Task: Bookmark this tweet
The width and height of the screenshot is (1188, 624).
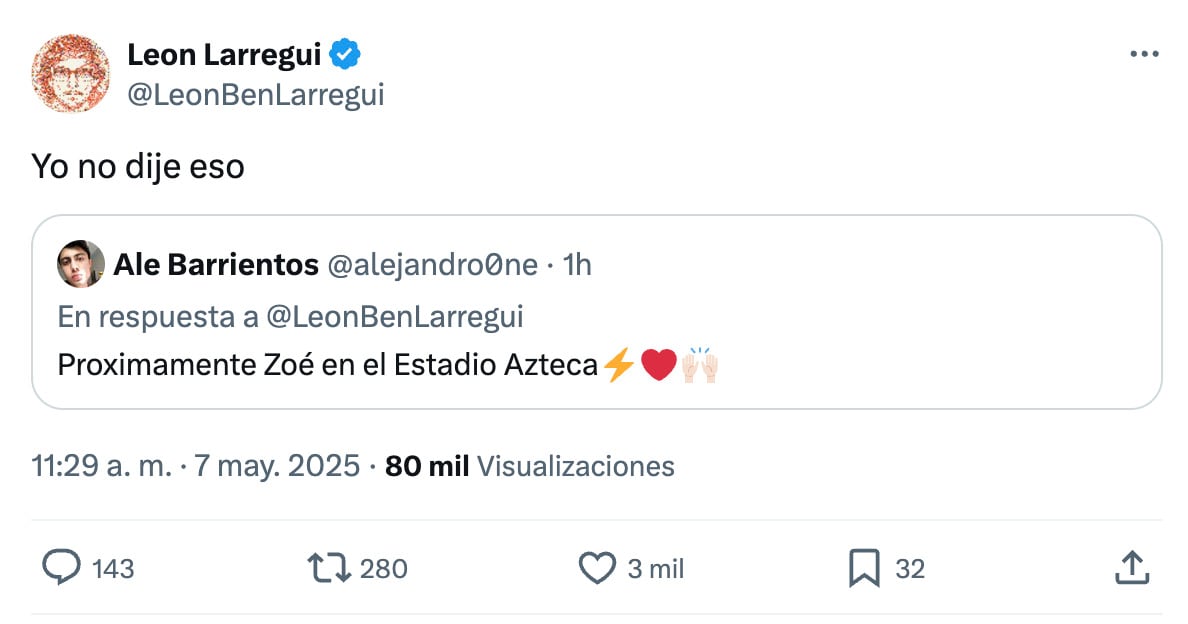Action: click(x=864, y=568)
